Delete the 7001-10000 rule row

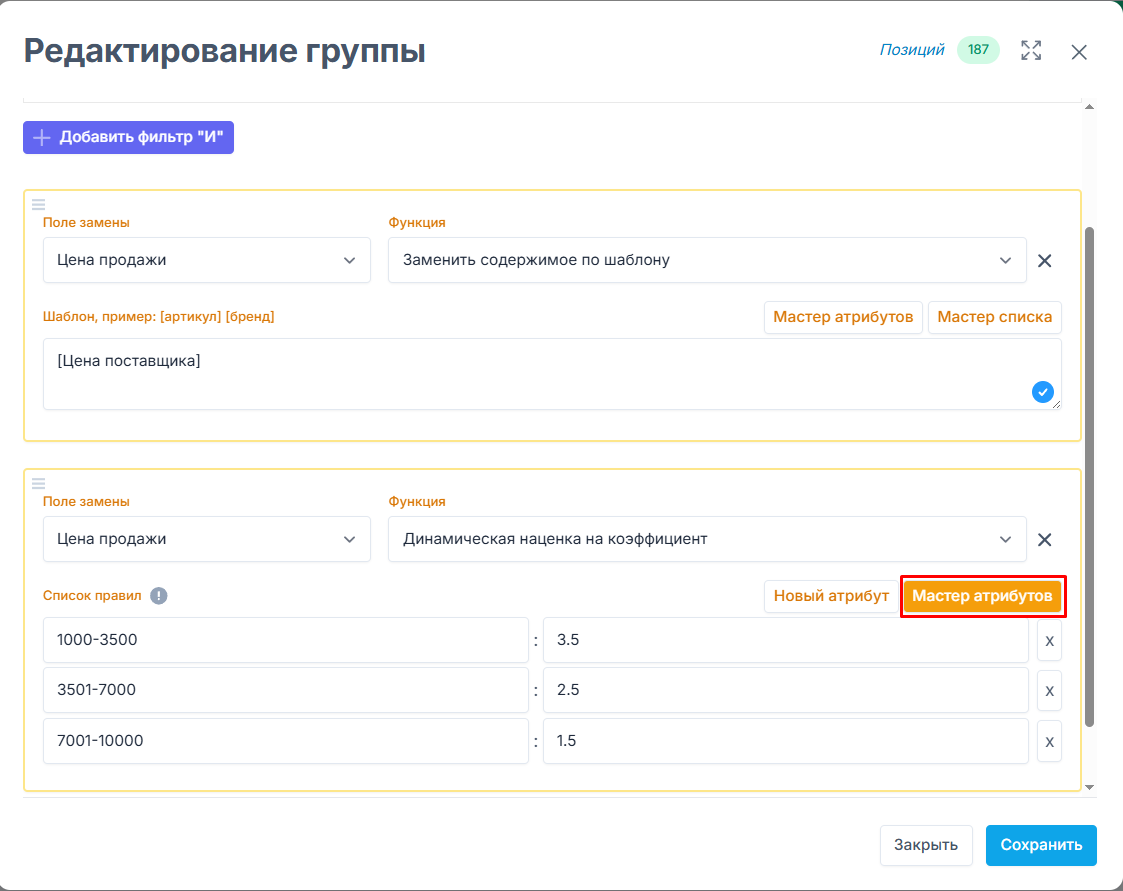tap(1049, 742)
